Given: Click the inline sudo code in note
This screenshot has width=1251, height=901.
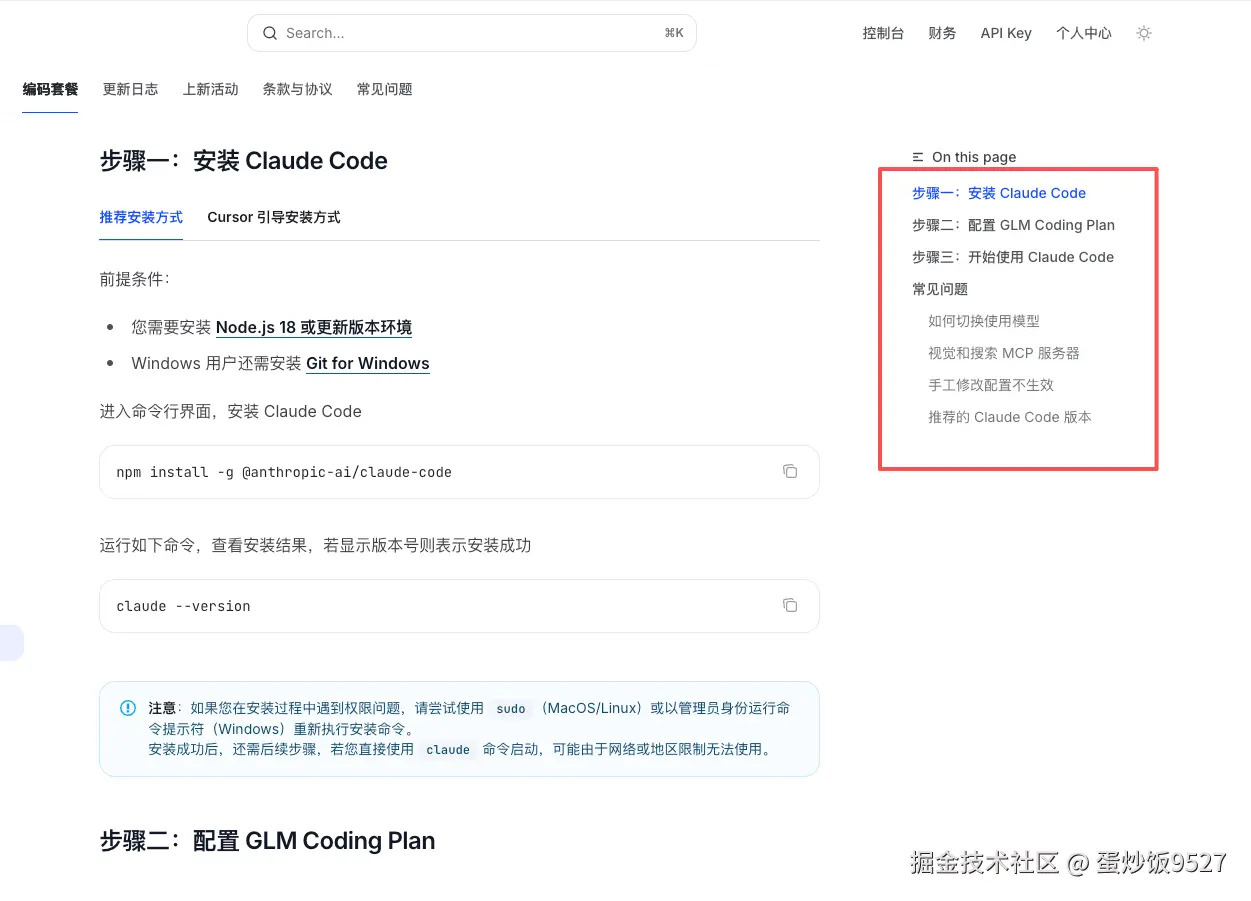Looking at the screenshot, I should tap(511, 709).
